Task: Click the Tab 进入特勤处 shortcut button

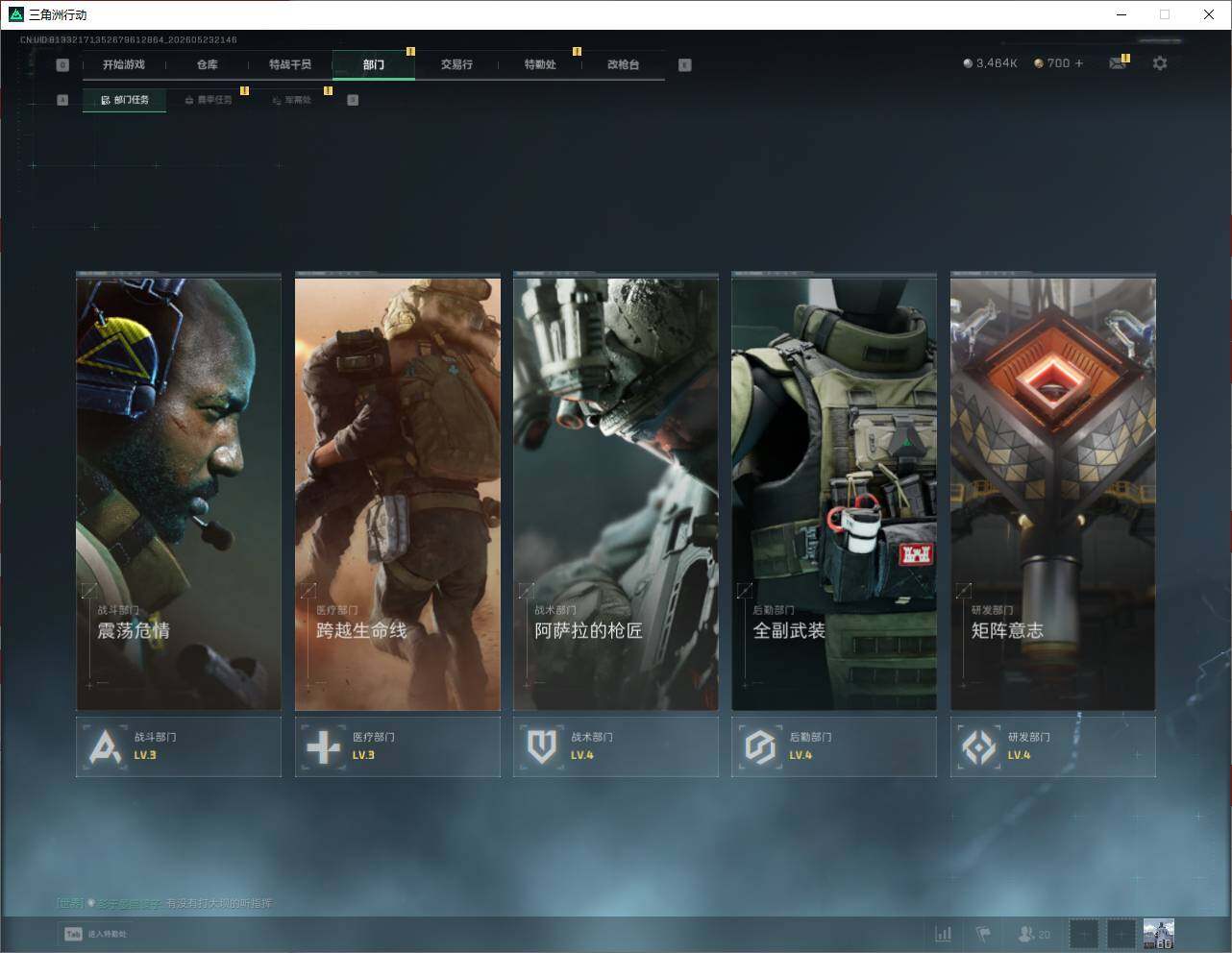Action: coord(95,934)
